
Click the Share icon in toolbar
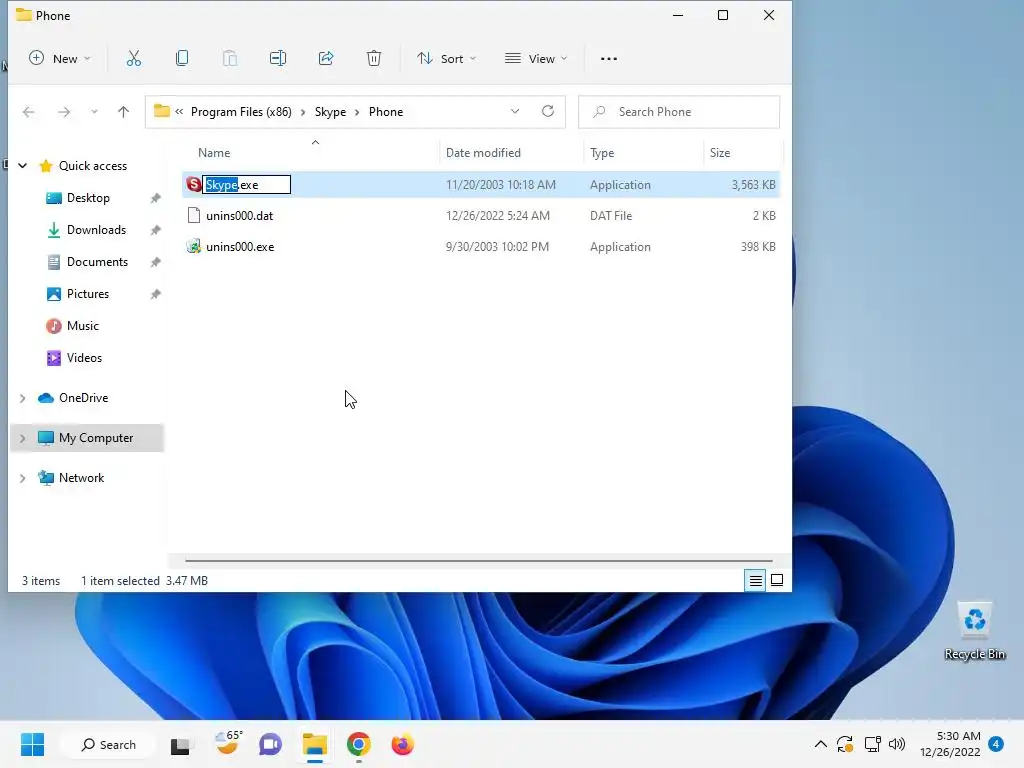(x=326, y=59)
